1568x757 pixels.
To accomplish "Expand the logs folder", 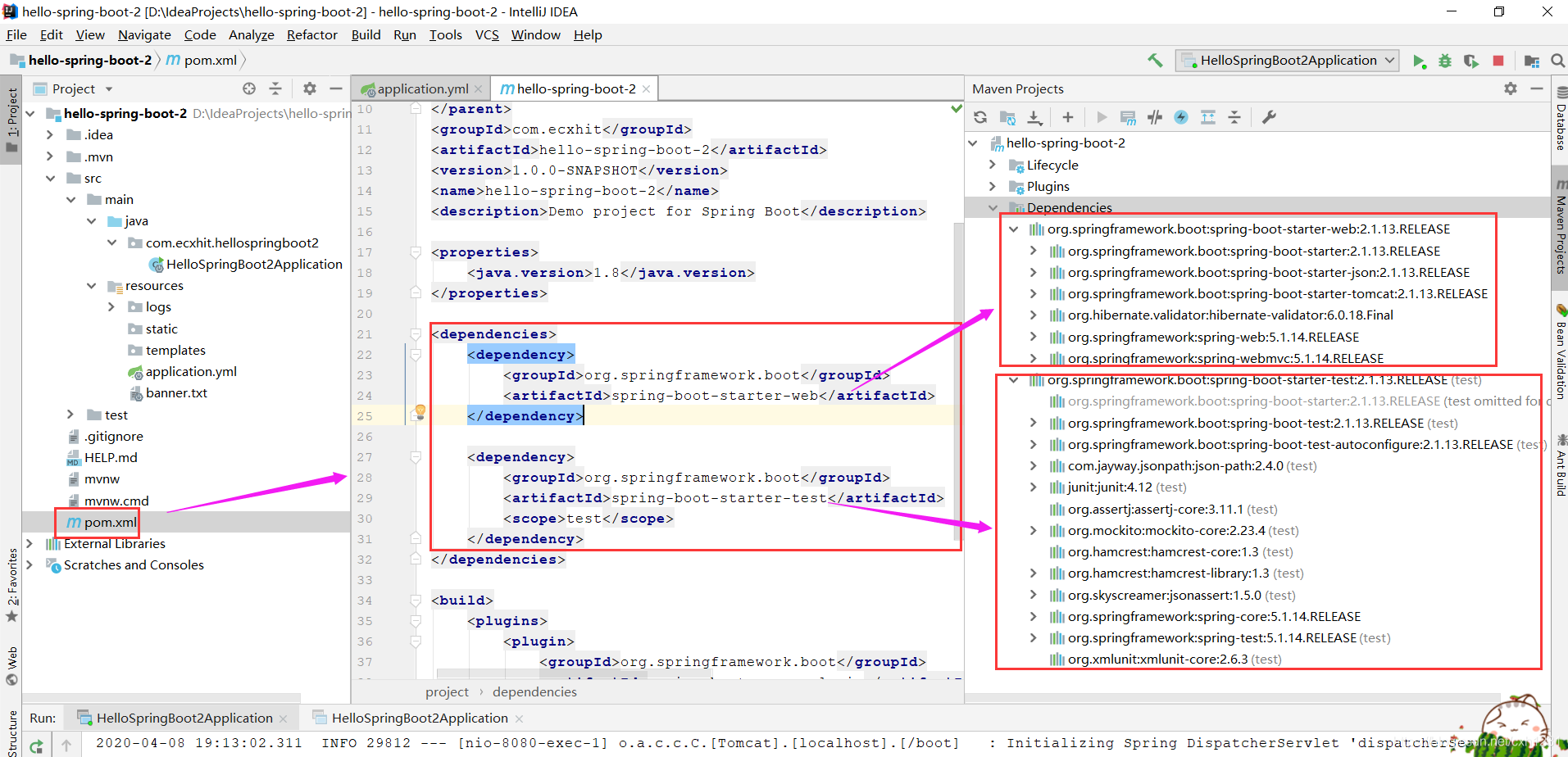I will [111, 306].
